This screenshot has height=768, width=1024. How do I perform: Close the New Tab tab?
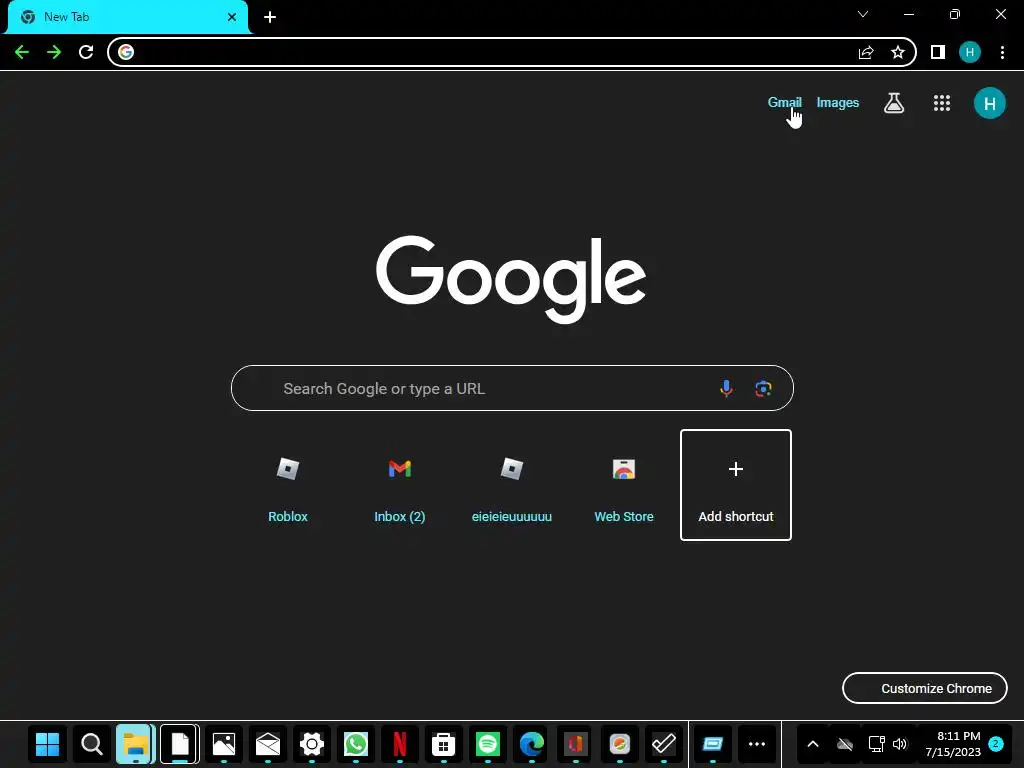click(232, 17)
